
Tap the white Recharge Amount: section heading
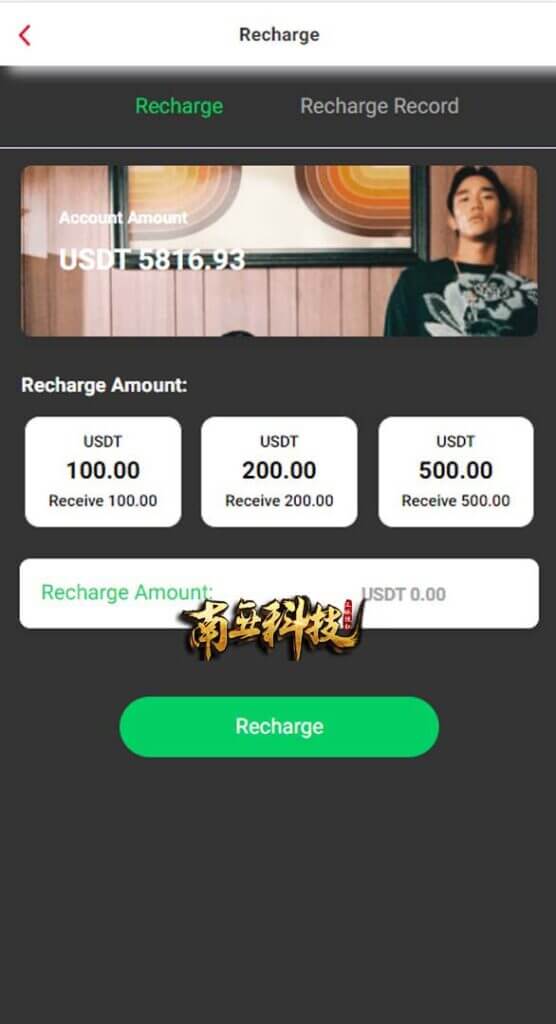point(105,385)
